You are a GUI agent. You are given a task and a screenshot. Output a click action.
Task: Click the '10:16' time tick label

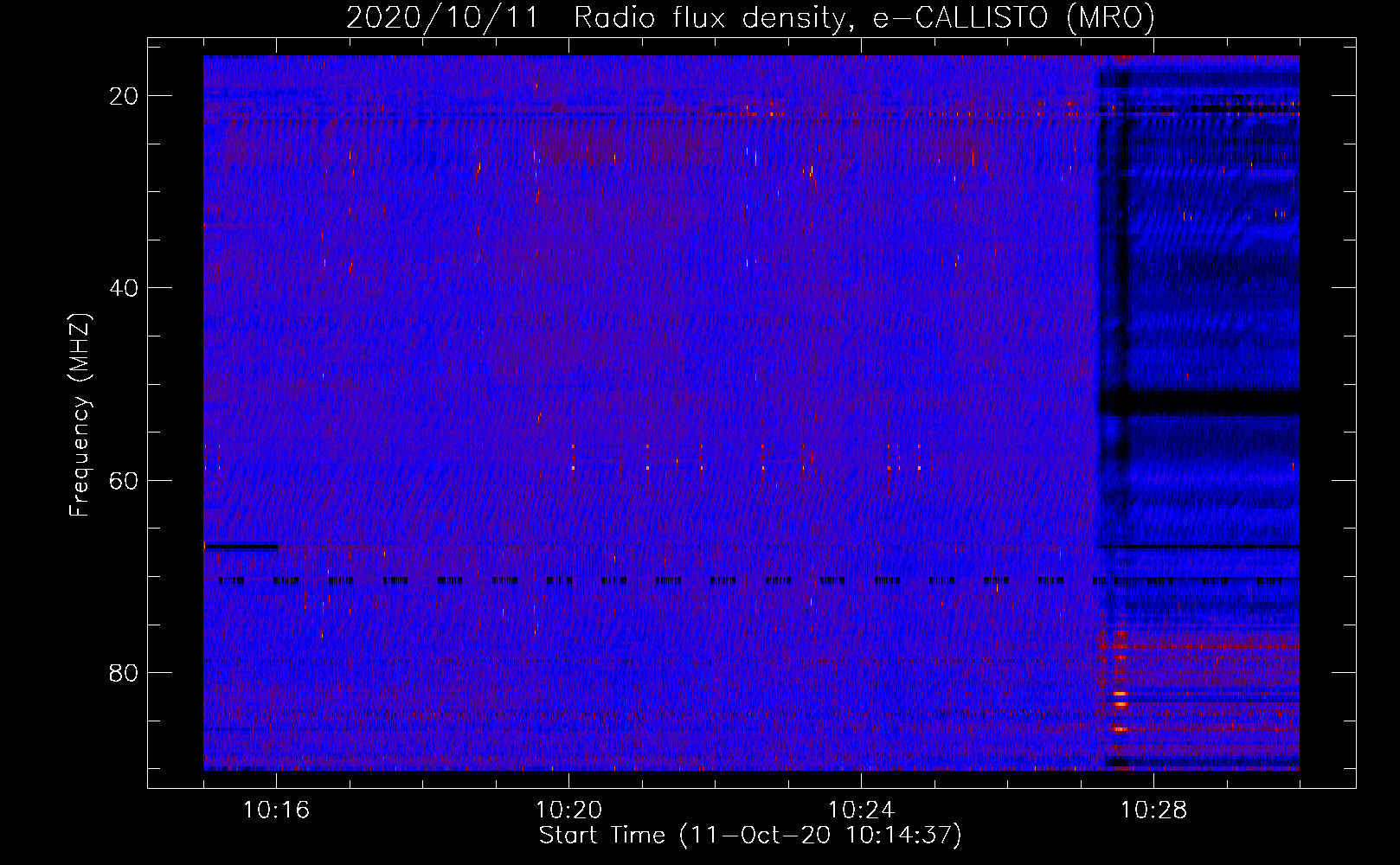(x=276, y=811)
